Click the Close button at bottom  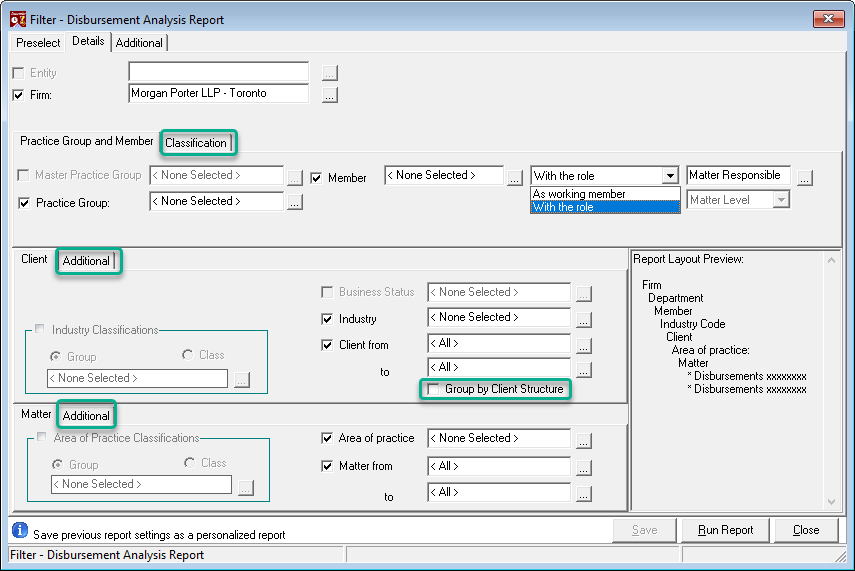tap(806, 530)
